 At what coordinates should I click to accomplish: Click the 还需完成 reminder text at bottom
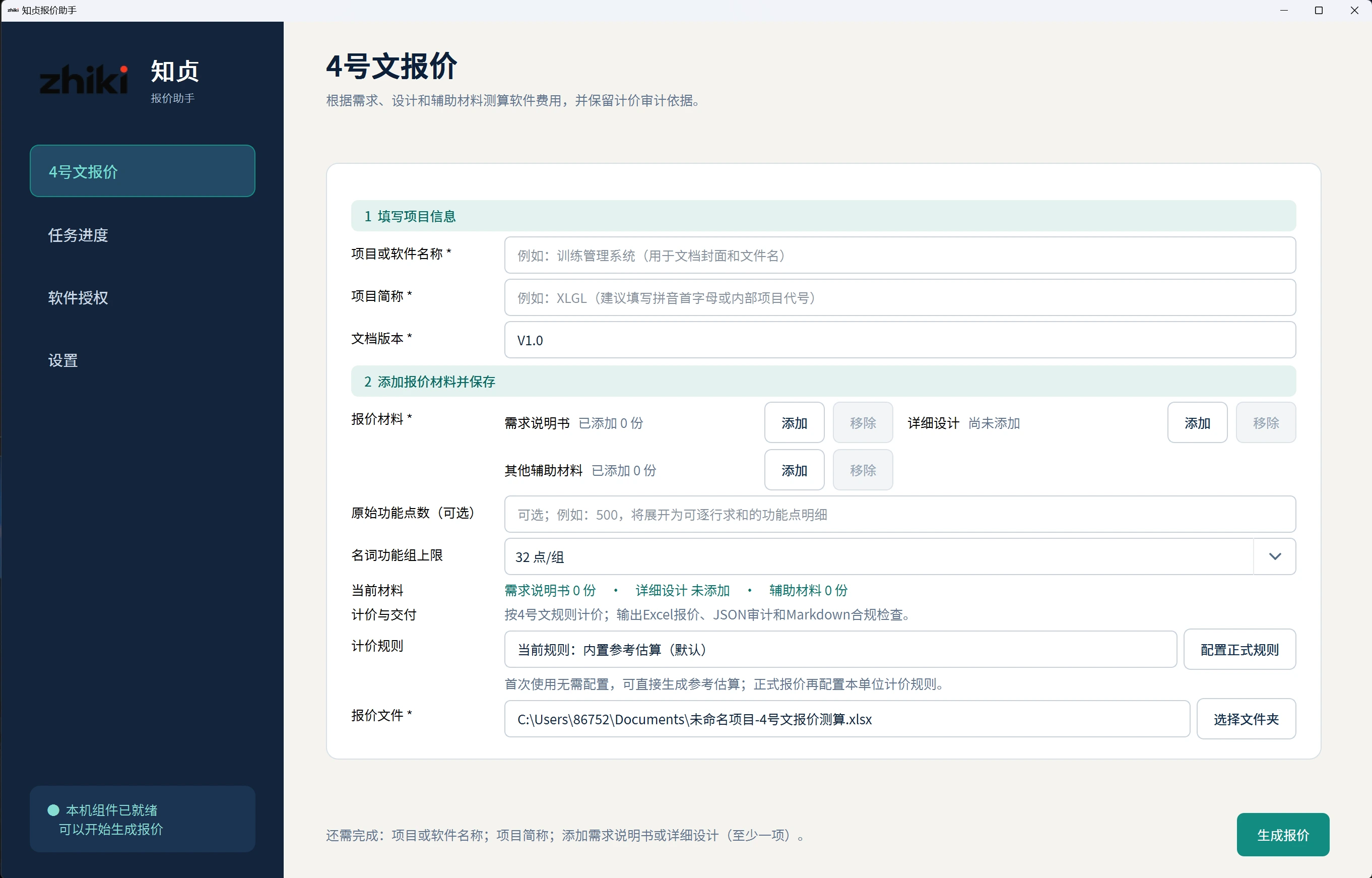pos(565,835)
